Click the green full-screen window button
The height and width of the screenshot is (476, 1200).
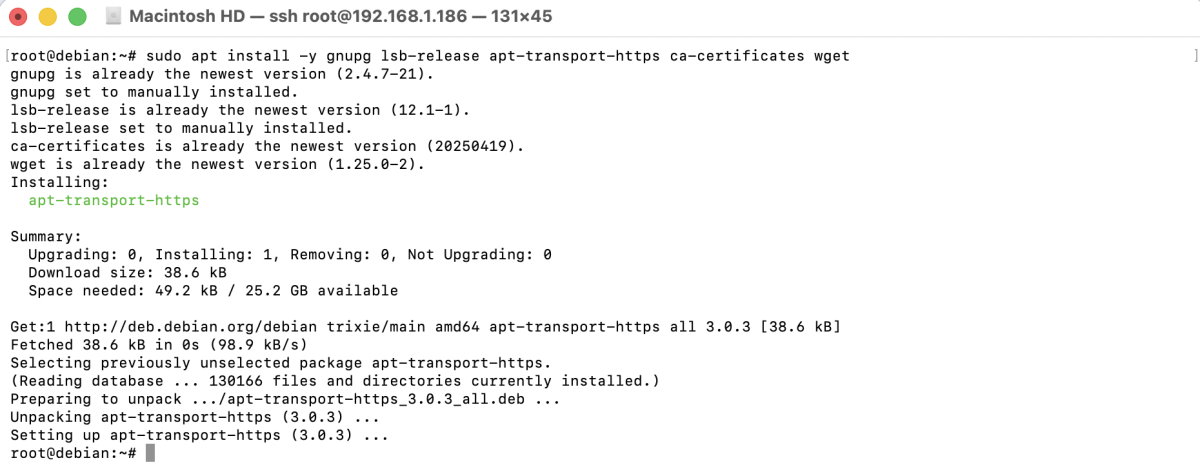(x=76, y=17)
